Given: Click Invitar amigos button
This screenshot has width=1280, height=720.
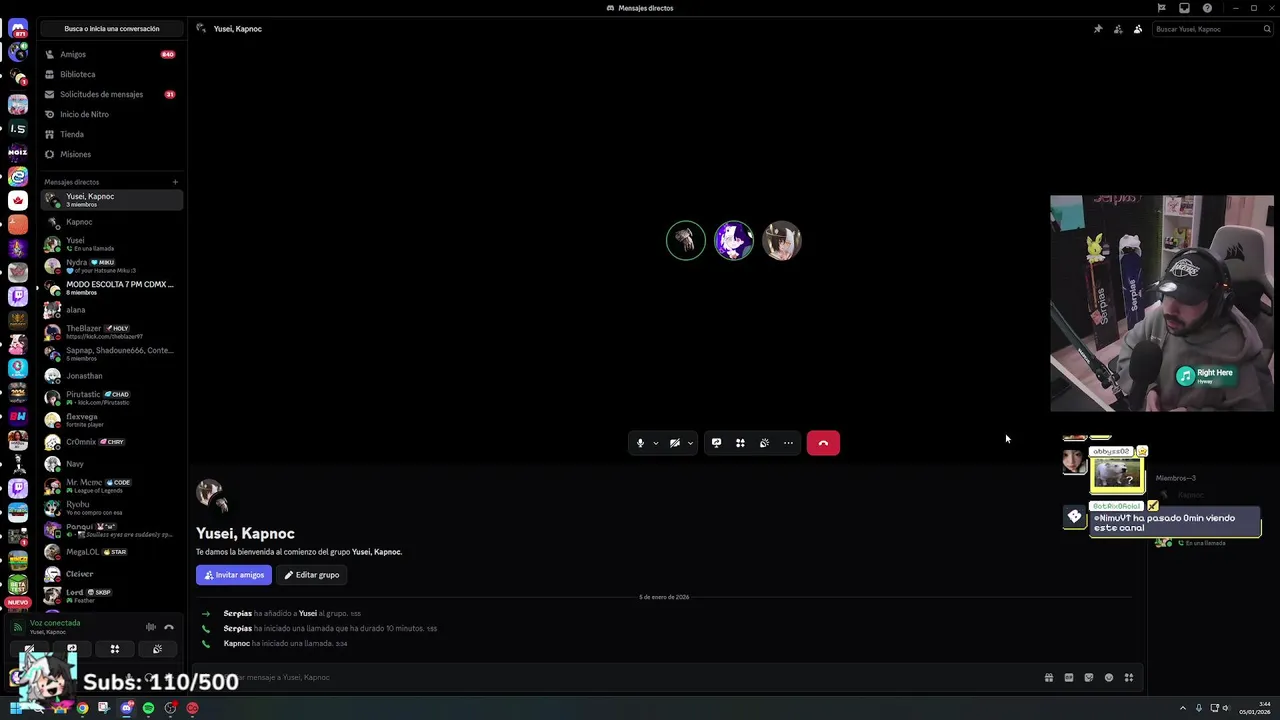Looking at the screenshot, I should click(x=234, y=575).
